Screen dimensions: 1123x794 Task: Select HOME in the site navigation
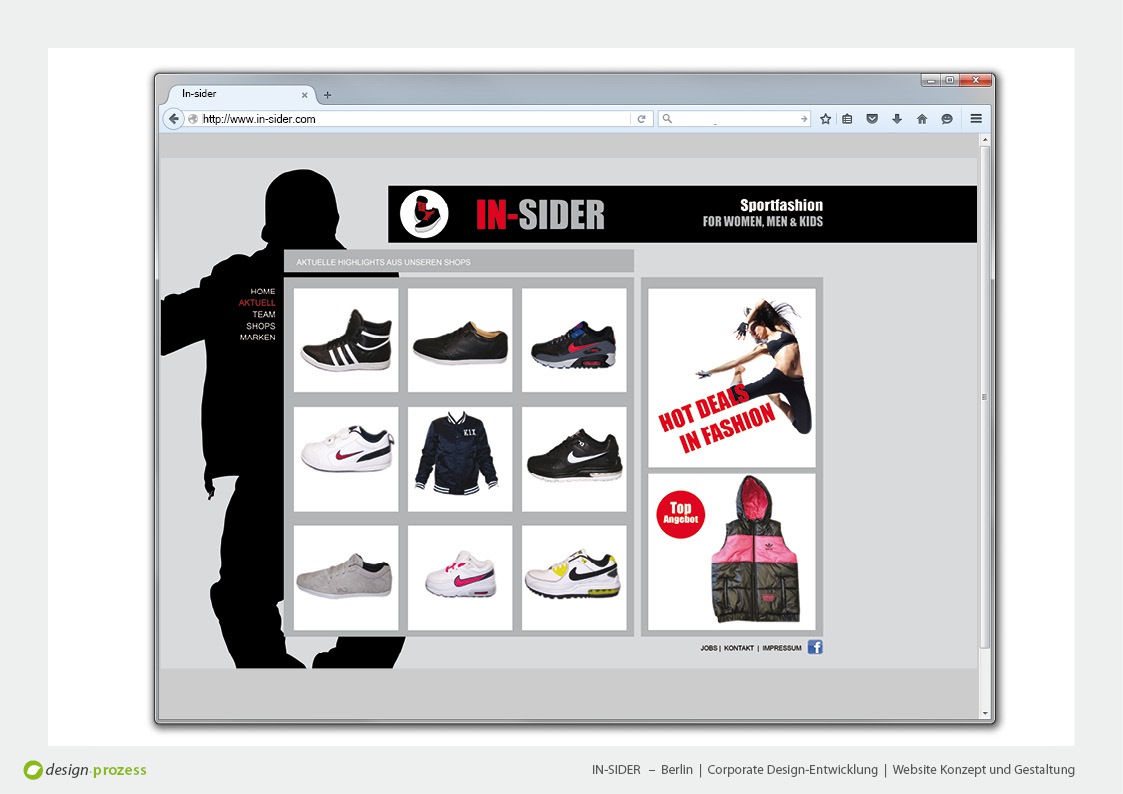pyautogui.click(x=263, y=292)
